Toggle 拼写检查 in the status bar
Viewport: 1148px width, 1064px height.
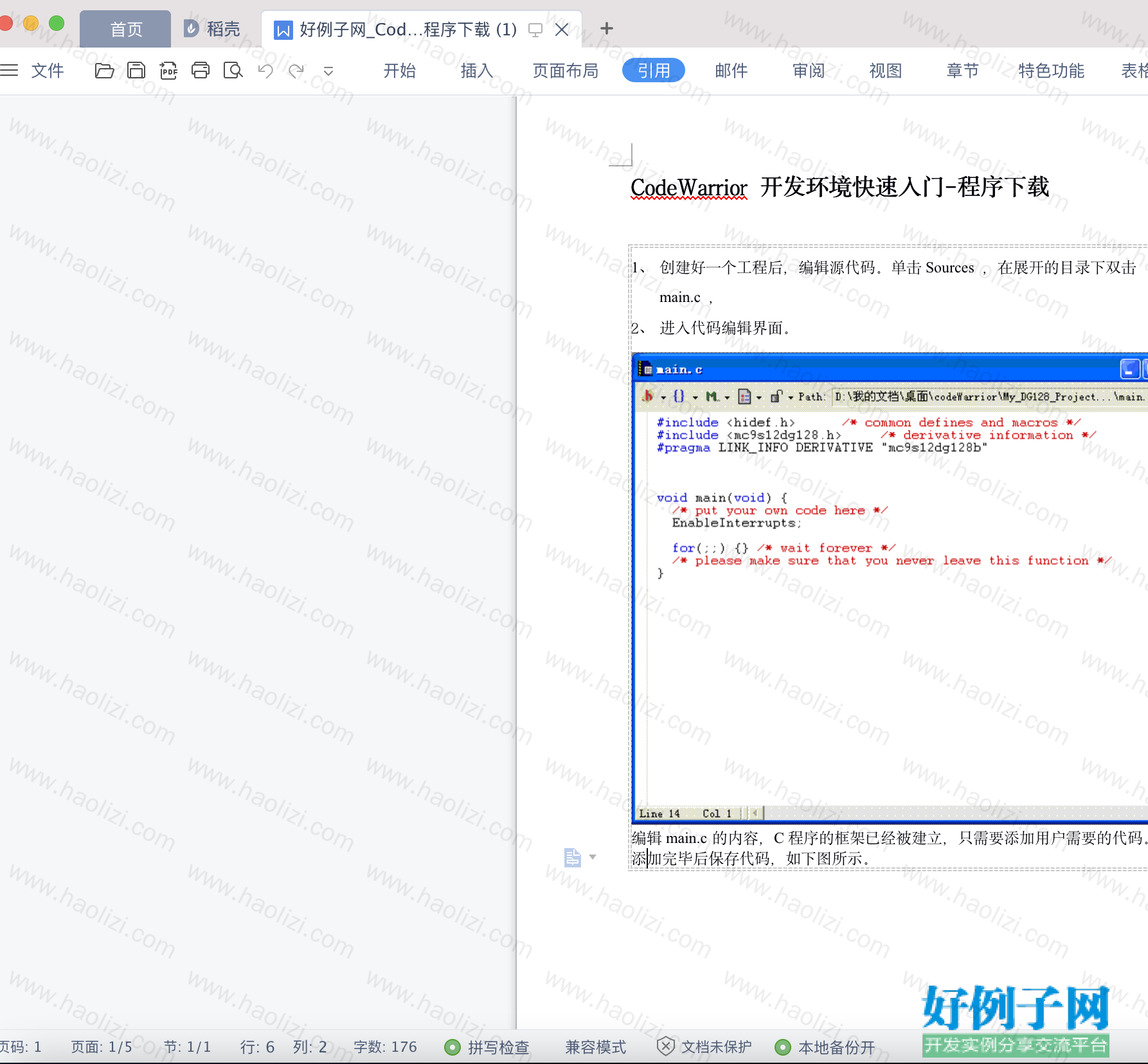(487, 1047)
